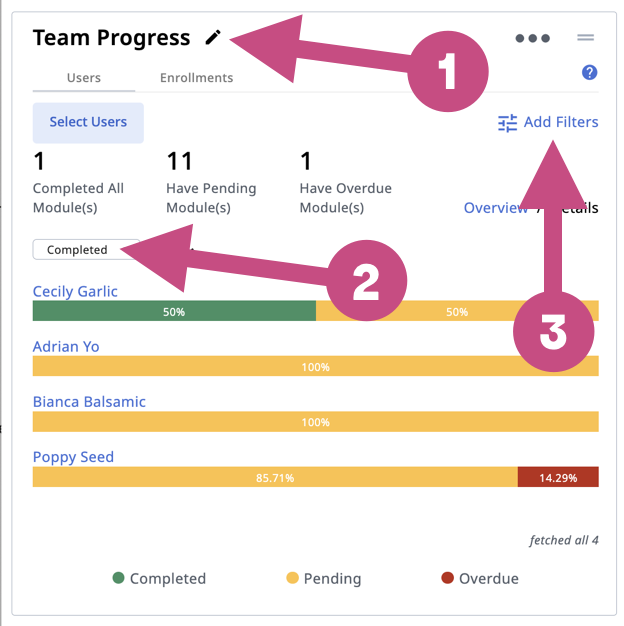The width and height of the screenshot is (624, 626).
Task: Open the Overview view link
Action: coord(495,208)
